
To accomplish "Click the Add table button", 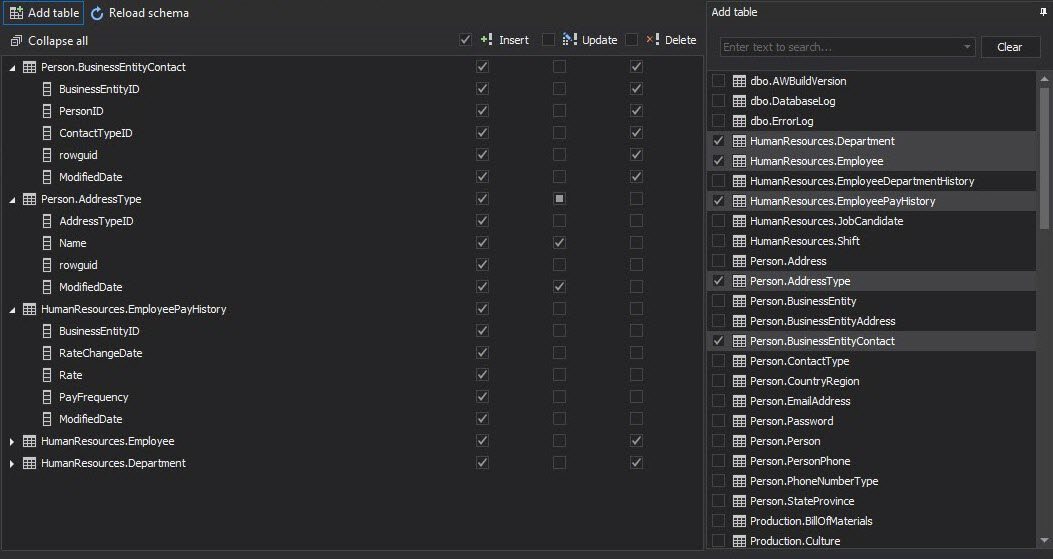I will click(44, 13).
